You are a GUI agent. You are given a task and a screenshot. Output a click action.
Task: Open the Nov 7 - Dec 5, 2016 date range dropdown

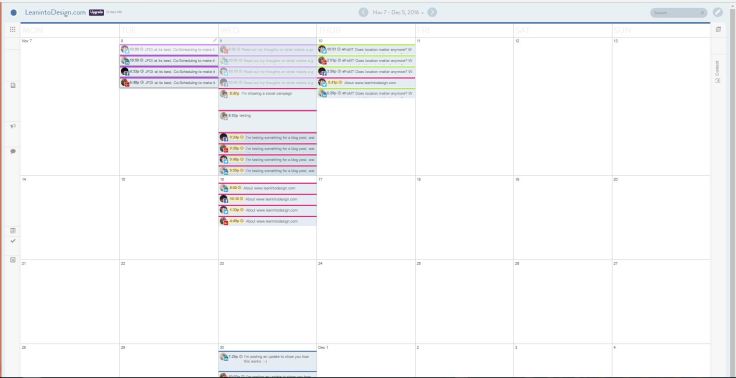(398, 13)
